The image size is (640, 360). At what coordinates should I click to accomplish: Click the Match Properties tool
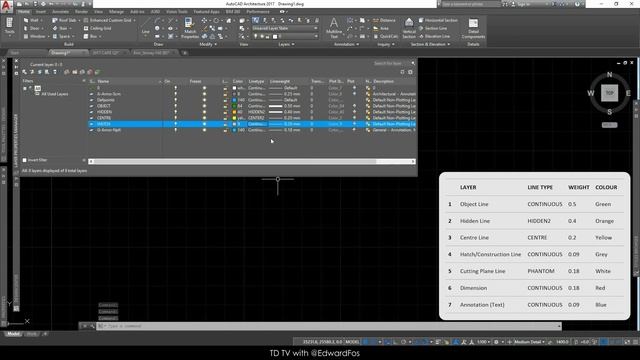pos(189,28)
